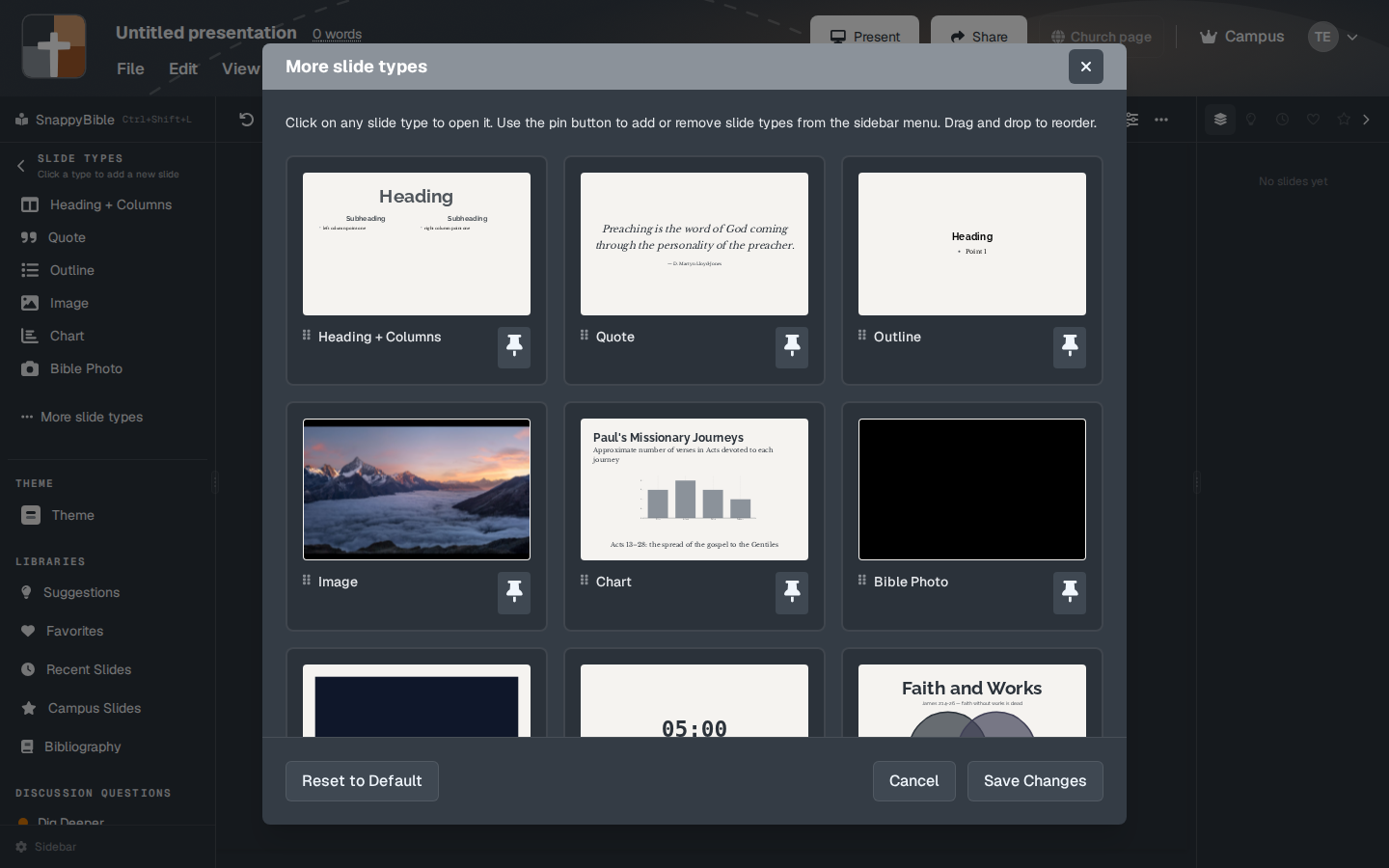
Task: Toggle pin for Quote slide type
Action: click(x=792, y=347)
